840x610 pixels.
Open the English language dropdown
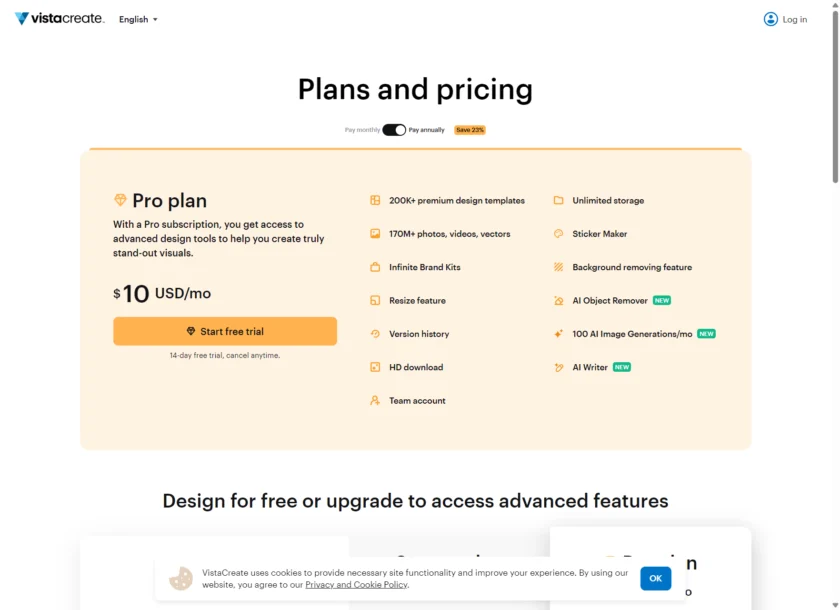pos(137,19)
